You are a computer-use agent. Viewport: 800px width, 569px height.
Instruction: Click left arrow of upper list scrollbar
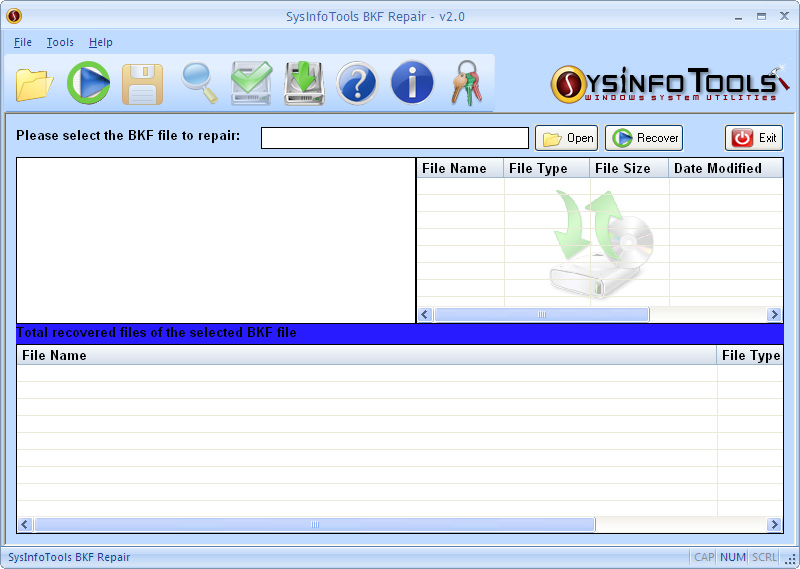pyautogui.click(x=425, y=315)
